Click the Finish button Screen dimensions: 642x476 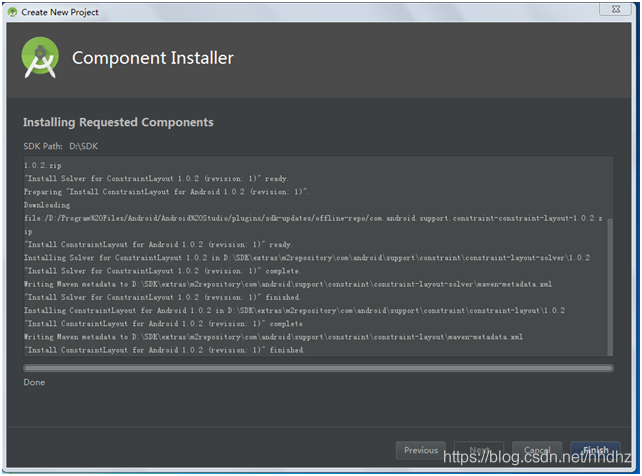click(x=595, y=450)
